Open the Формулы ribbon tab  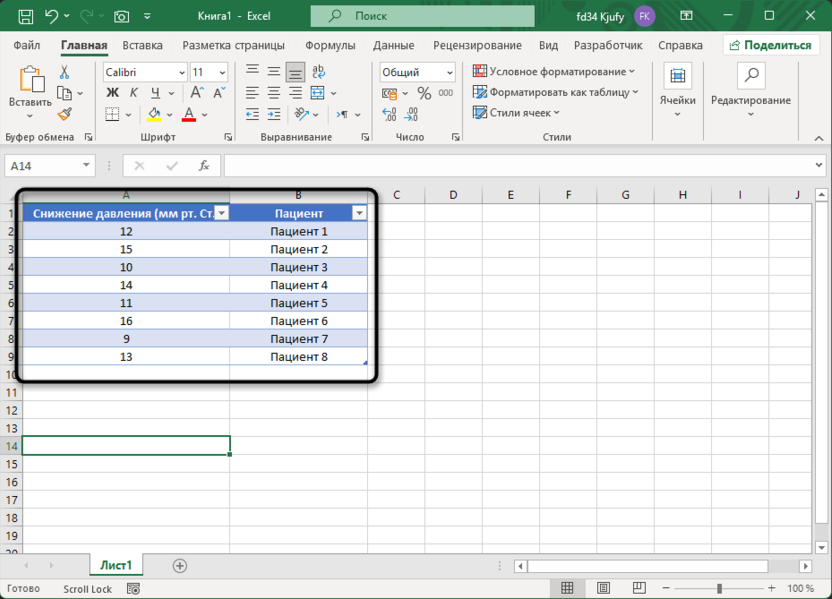(x=330, y=45)
